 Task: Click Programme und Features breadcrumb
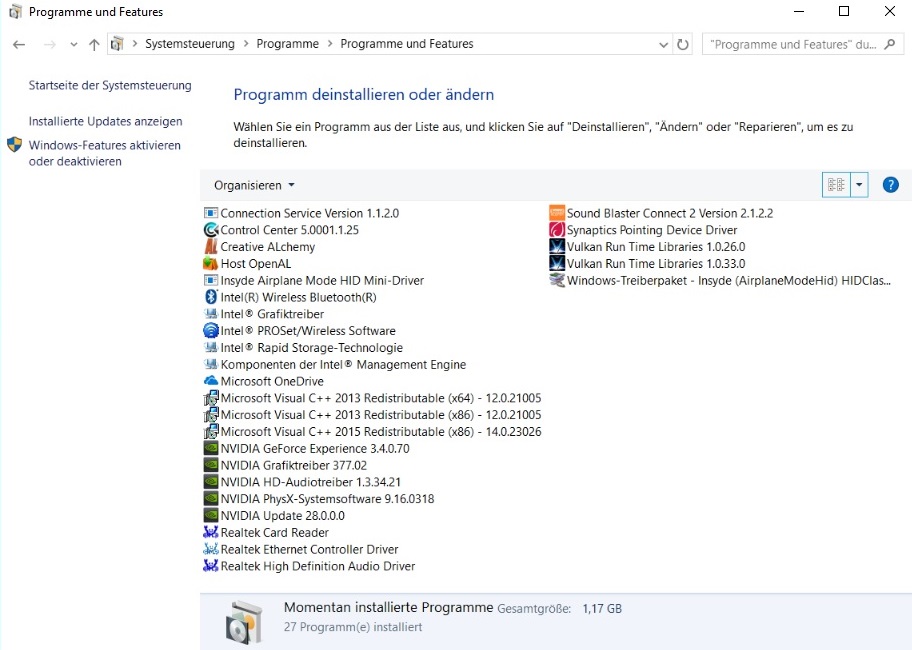pos(407,44)
